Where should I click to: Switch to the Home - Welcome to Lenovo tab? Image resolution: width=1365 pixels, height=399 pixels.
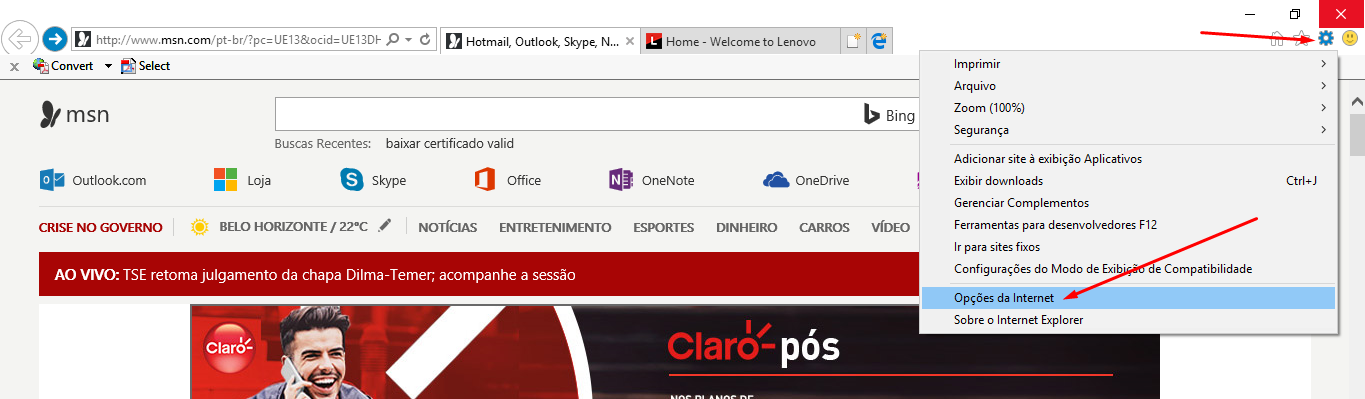741,41
